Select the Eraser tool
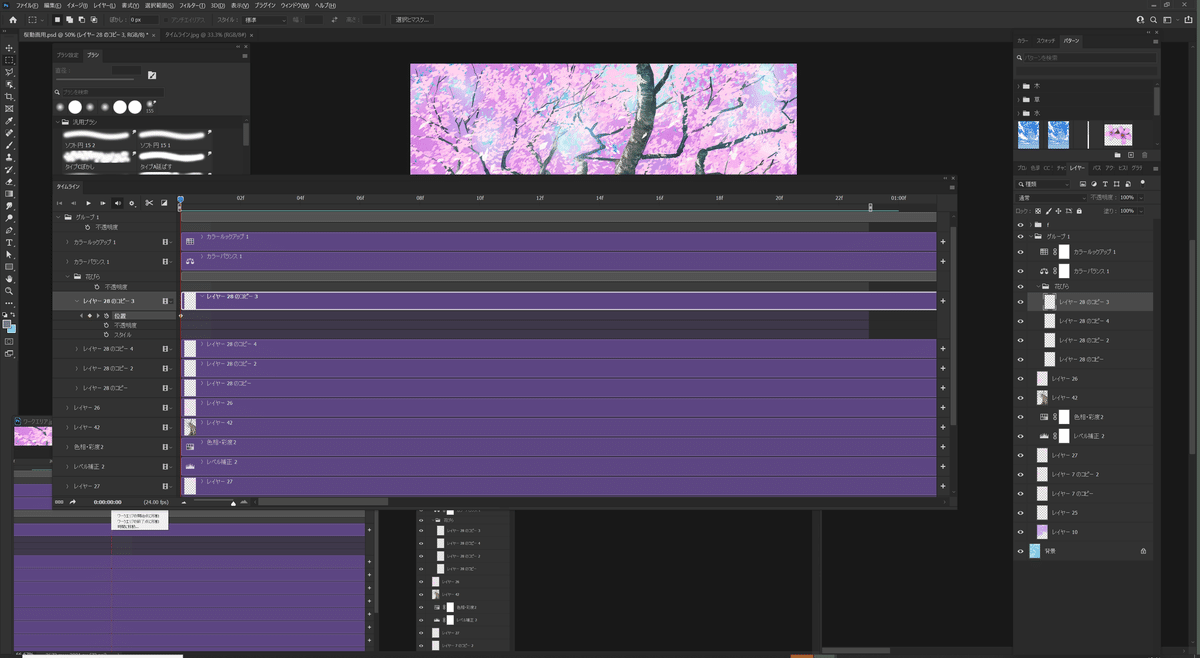This screenshot has height=658, width=1200. coord(9,182)
